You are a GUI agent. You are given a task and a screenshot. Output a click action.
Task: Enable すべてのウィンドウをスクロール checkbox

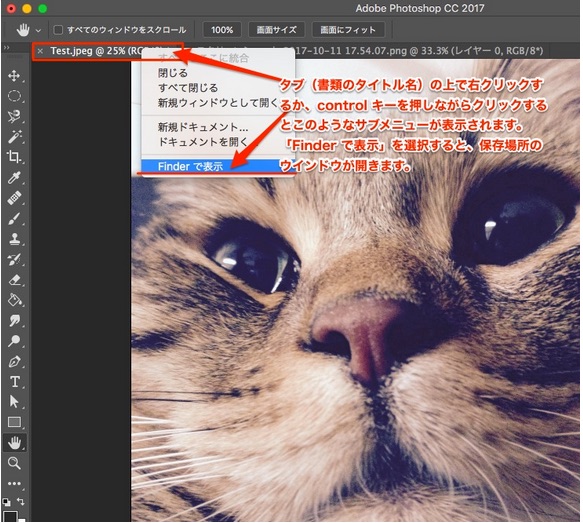58,30
